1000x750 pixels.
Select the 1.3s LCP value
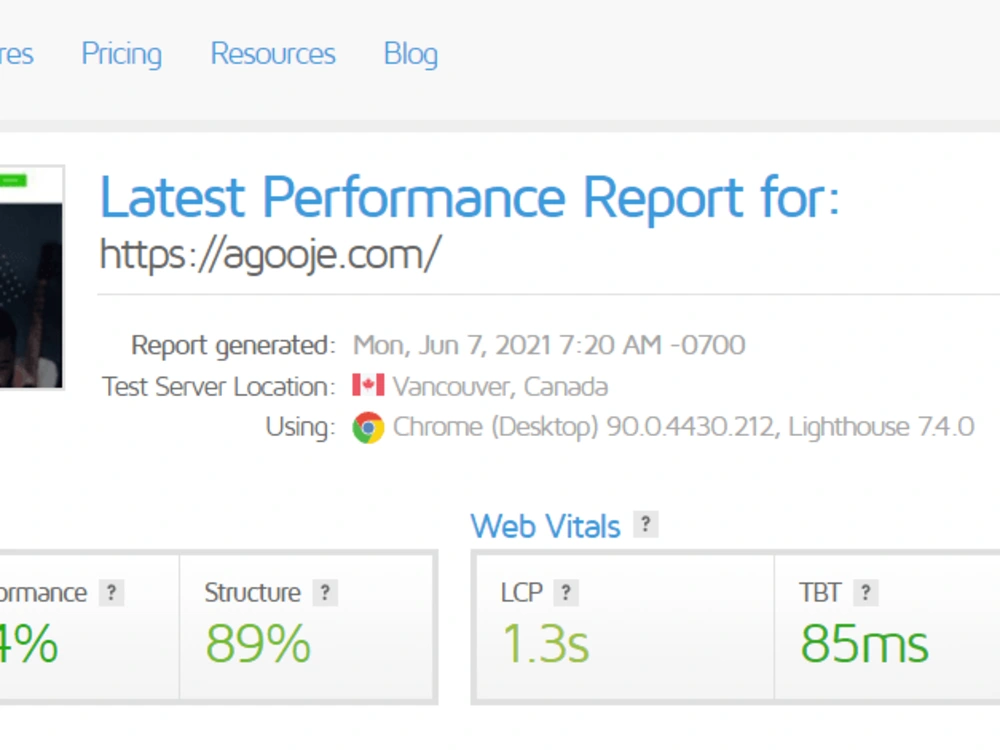(x=545, y=643)
